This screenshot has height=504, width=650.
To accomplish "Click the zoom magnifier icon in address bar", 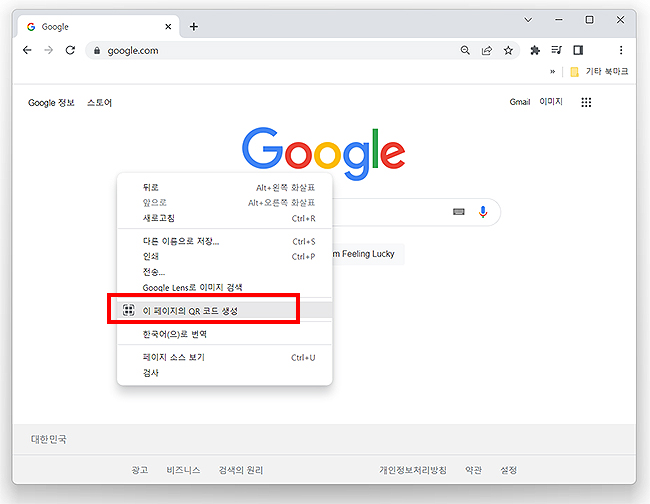I will click(x=465, y=50).
